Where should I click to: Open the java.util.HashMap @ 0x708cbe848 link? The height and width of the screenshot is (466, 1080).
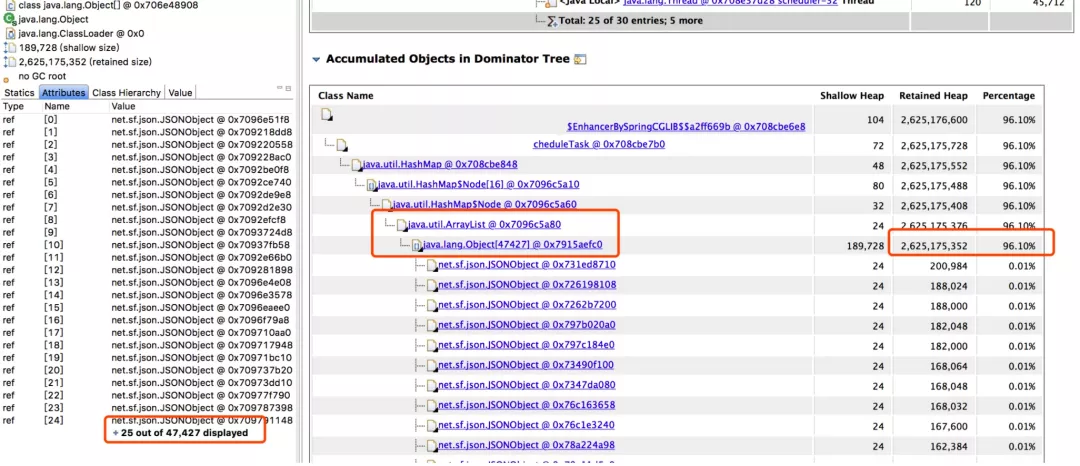(x=440, y=165)
